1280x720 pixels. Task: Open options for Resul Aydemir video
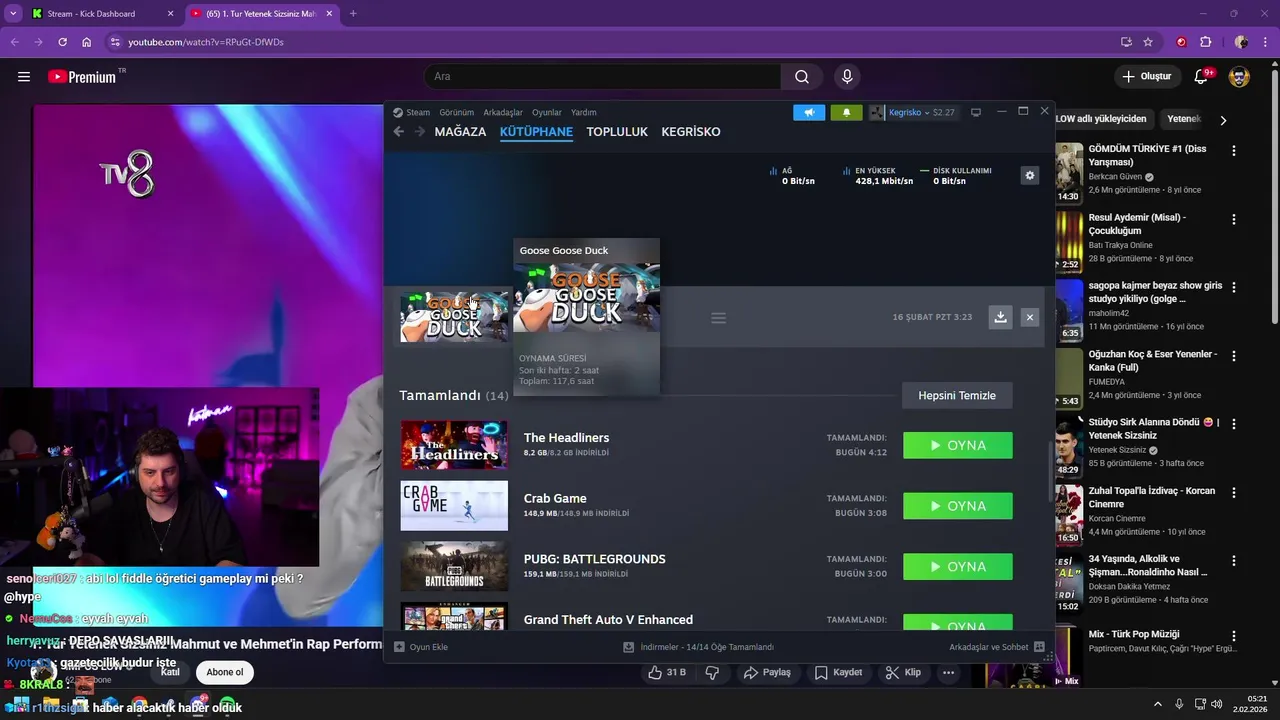(1234, 219)
